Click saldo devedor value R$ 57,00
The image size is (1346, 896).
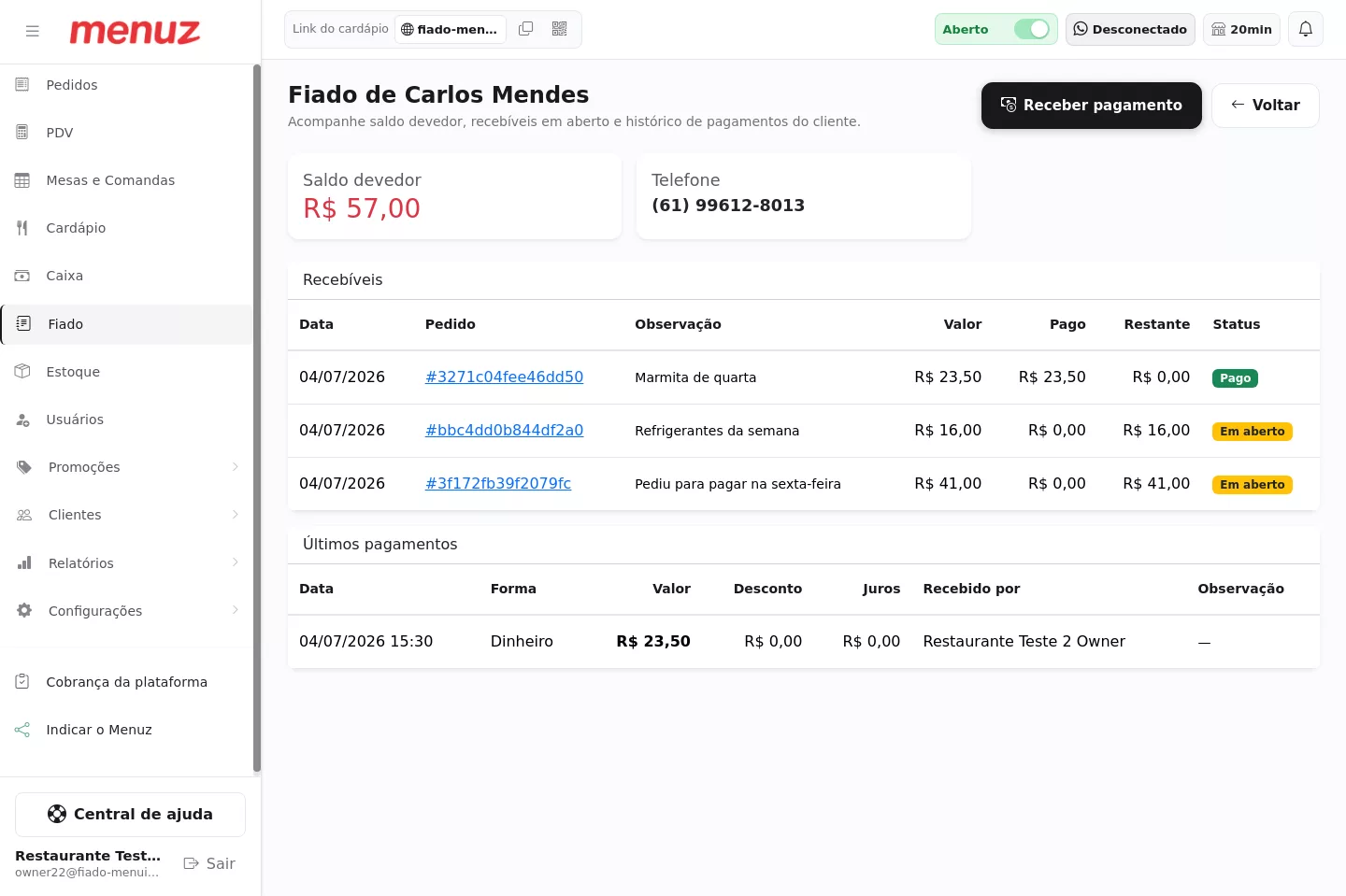tap(362, 208)
